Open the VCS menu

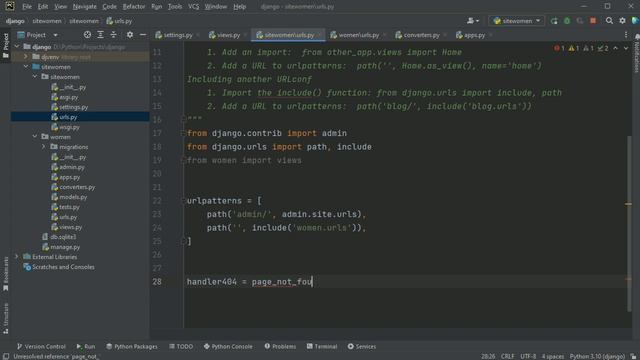(x=193, y=7)
